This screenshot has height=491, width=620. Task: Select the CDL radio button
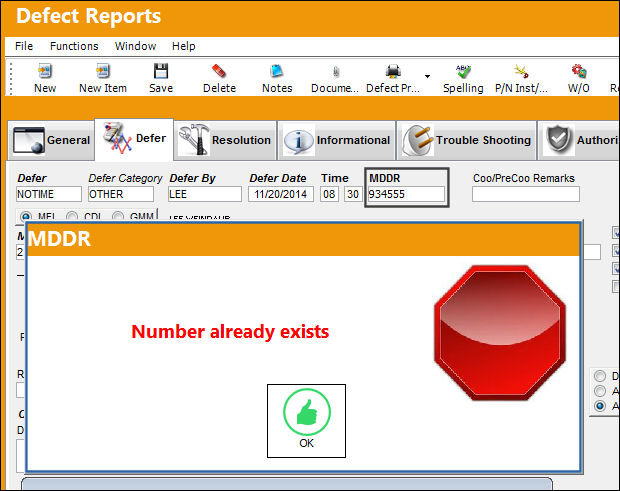pyautogui.click(x=72, y=217)
